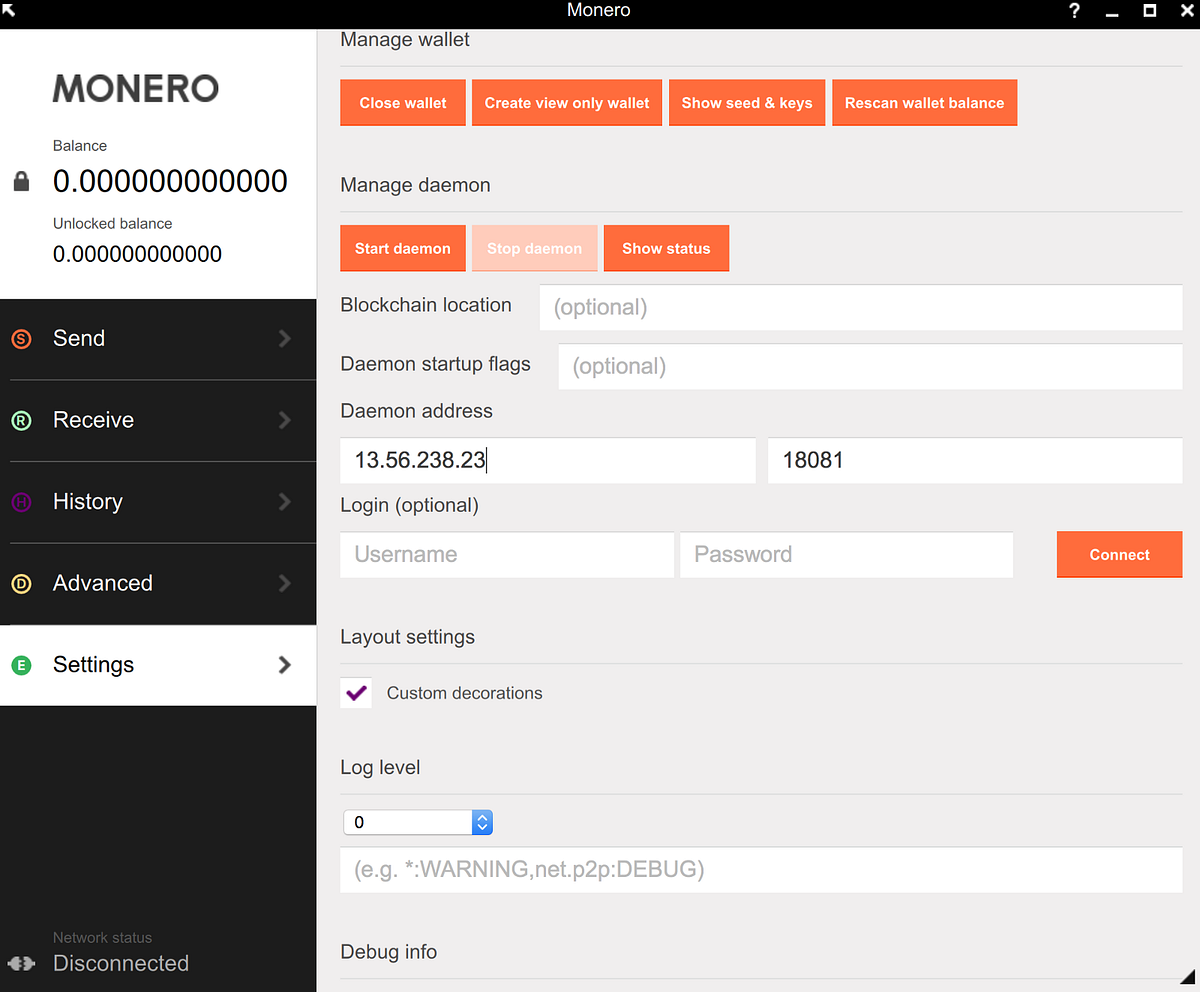Toggle the Custom decorations checkbox
1200x992 pixels.
(356, 692)
